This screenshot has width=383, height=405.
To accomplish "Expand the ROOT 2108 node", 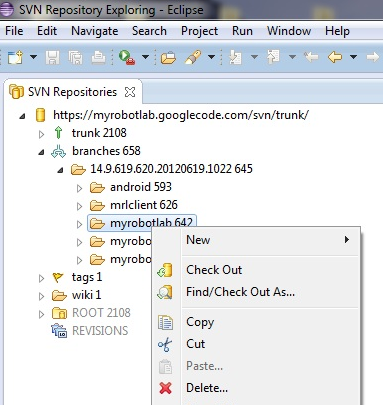I will click(41, 314).
